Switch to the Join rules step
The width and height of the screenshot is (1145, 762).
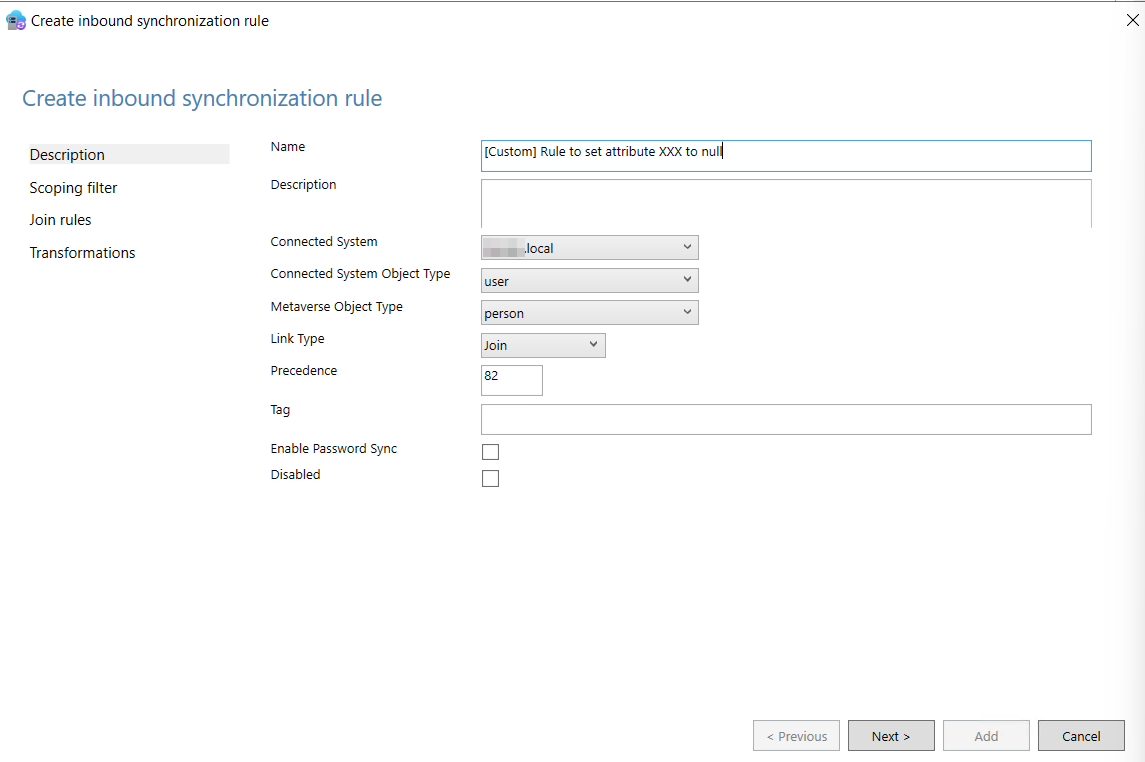(x=60, y=220)
